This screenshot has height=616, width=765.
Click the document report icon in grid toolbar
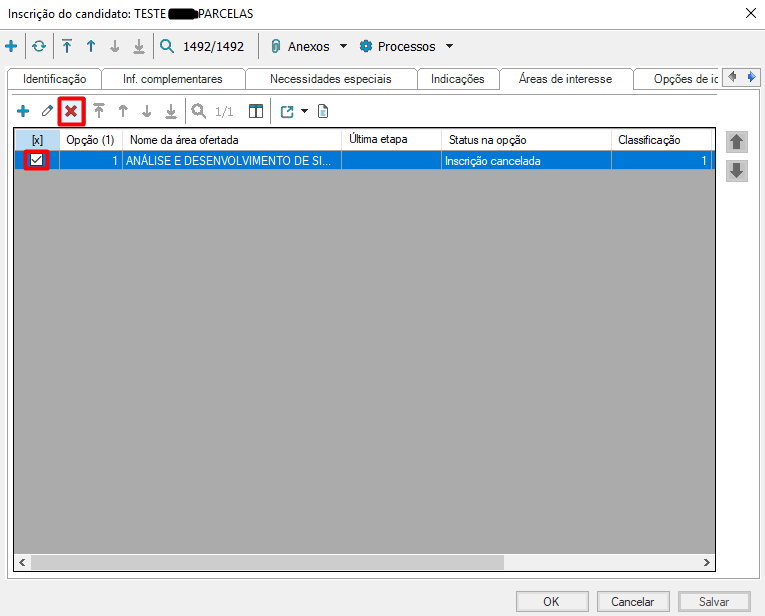(323, 111)
